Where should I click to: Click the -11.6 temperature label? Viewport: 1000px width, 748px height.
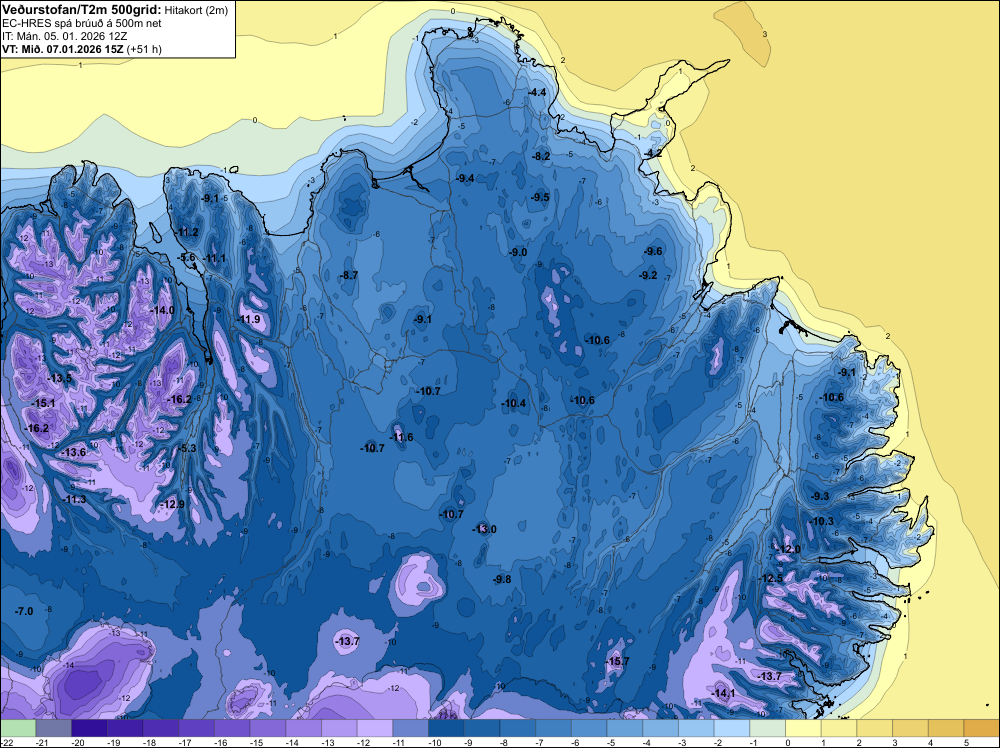pyautogui.click(x=401, y=437)
